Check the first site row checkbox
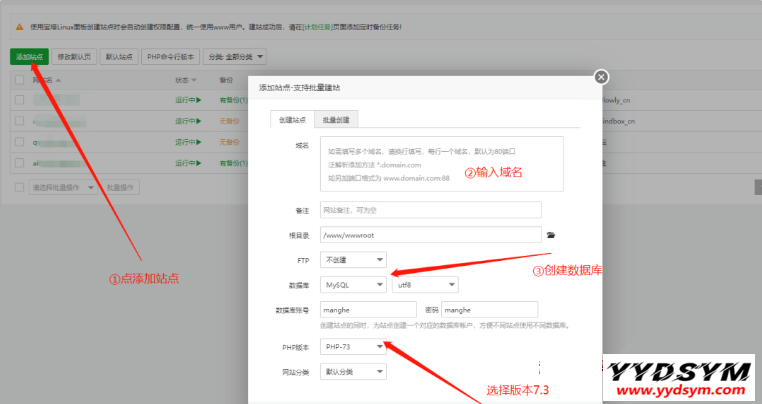The image size is (762, 404). coord(19,100)
